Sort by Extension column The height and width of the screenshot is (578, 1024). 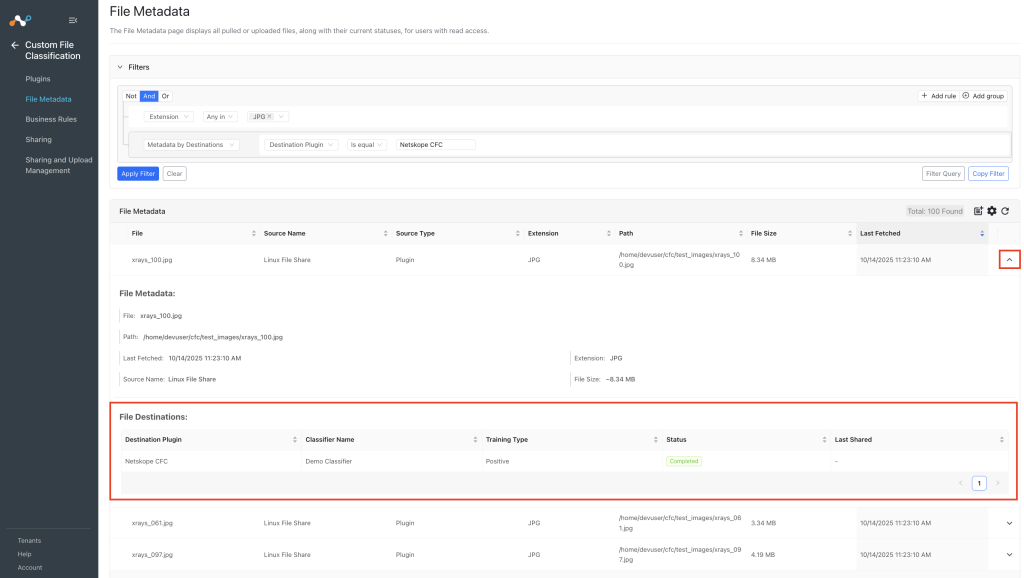pyautogui.click(x=609, y=233)
